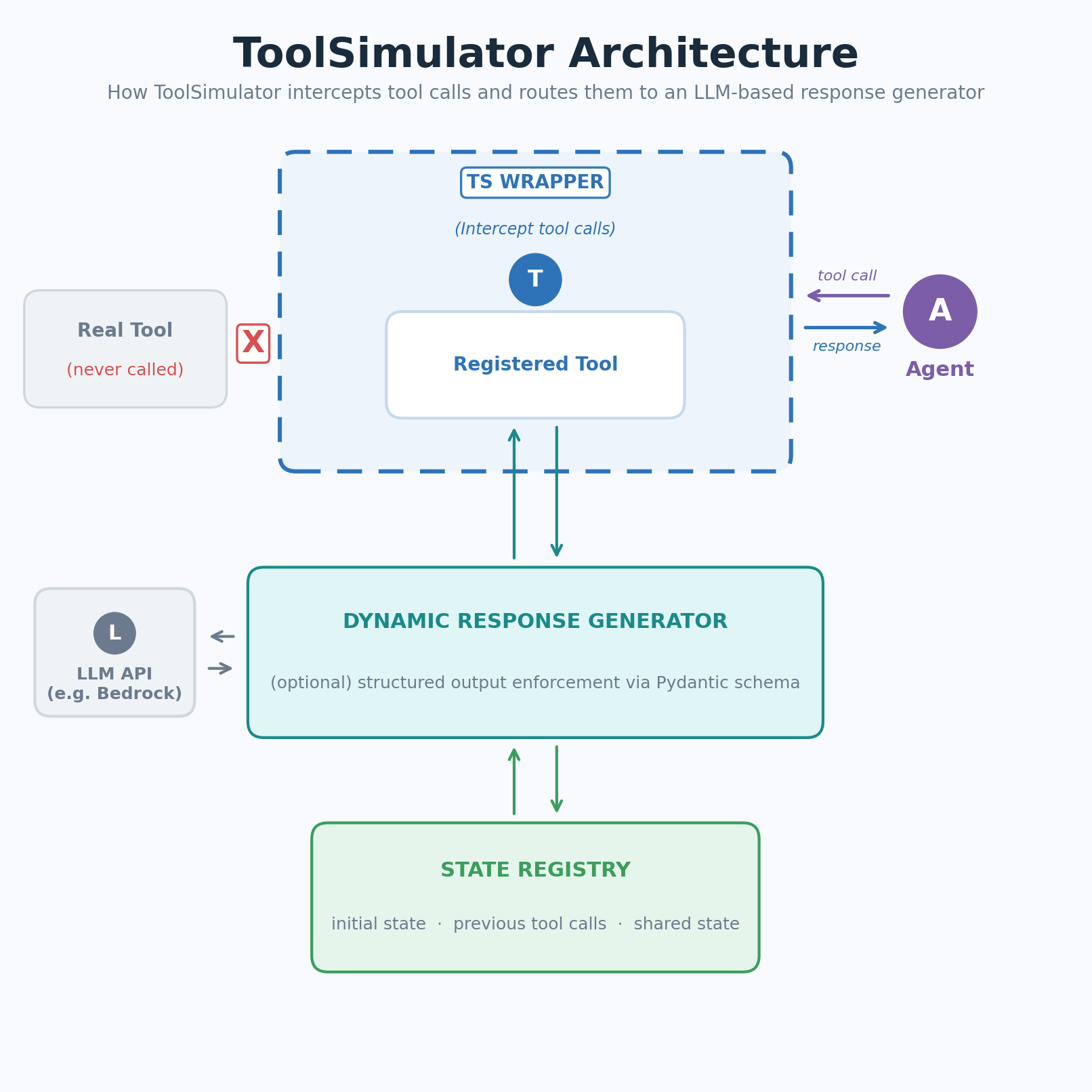
Task: Click the Registered Tool button
Action: pyautogui.click(x=535, y=364)
